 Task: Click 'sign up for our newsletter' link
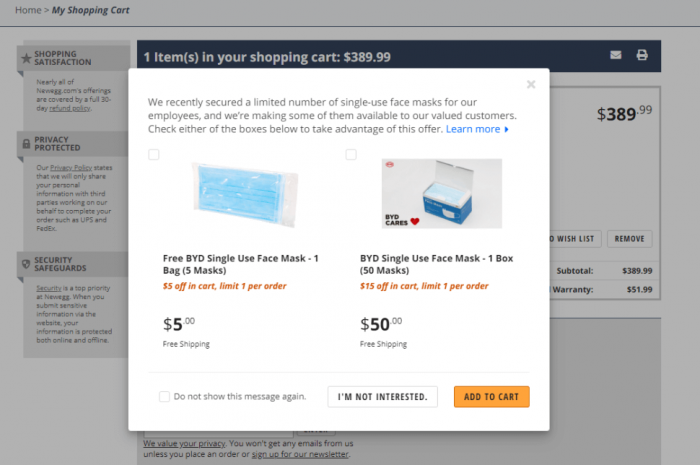click(x=300, y=454)
